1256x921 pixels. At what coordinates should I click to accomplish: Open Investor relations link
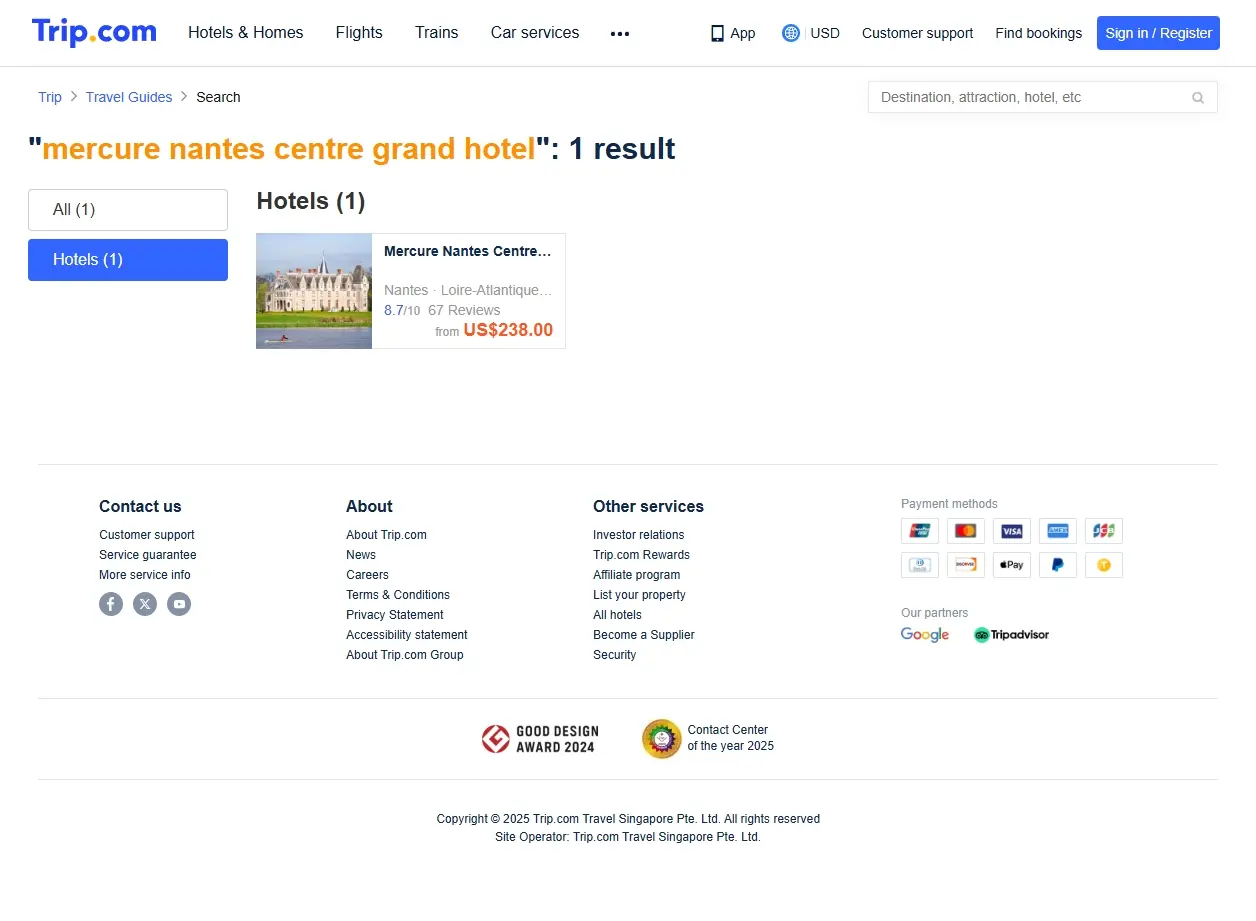coord(639,535)
